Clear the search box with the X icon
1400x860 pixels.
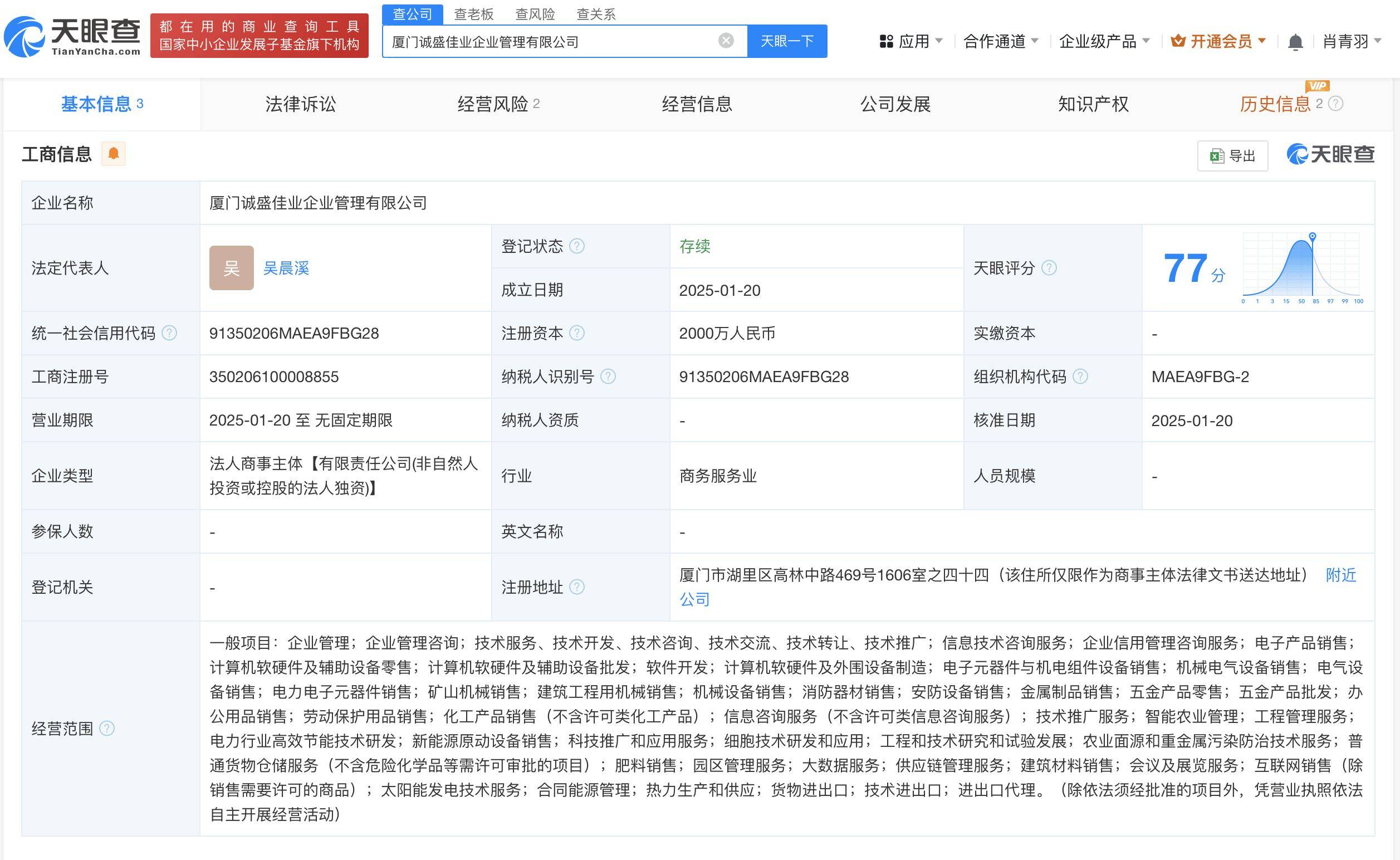pos(726,41)
